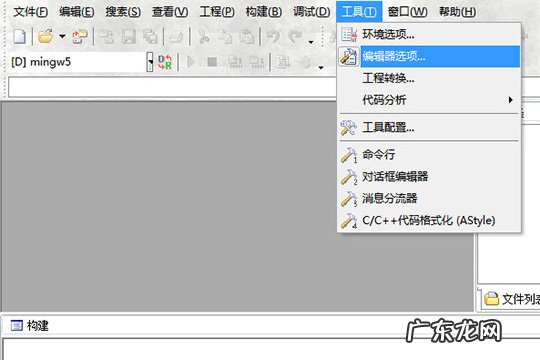The image size is (540, 360).
Task: Click the greyed-out stop square icon
Action: (x=212, y=62)
